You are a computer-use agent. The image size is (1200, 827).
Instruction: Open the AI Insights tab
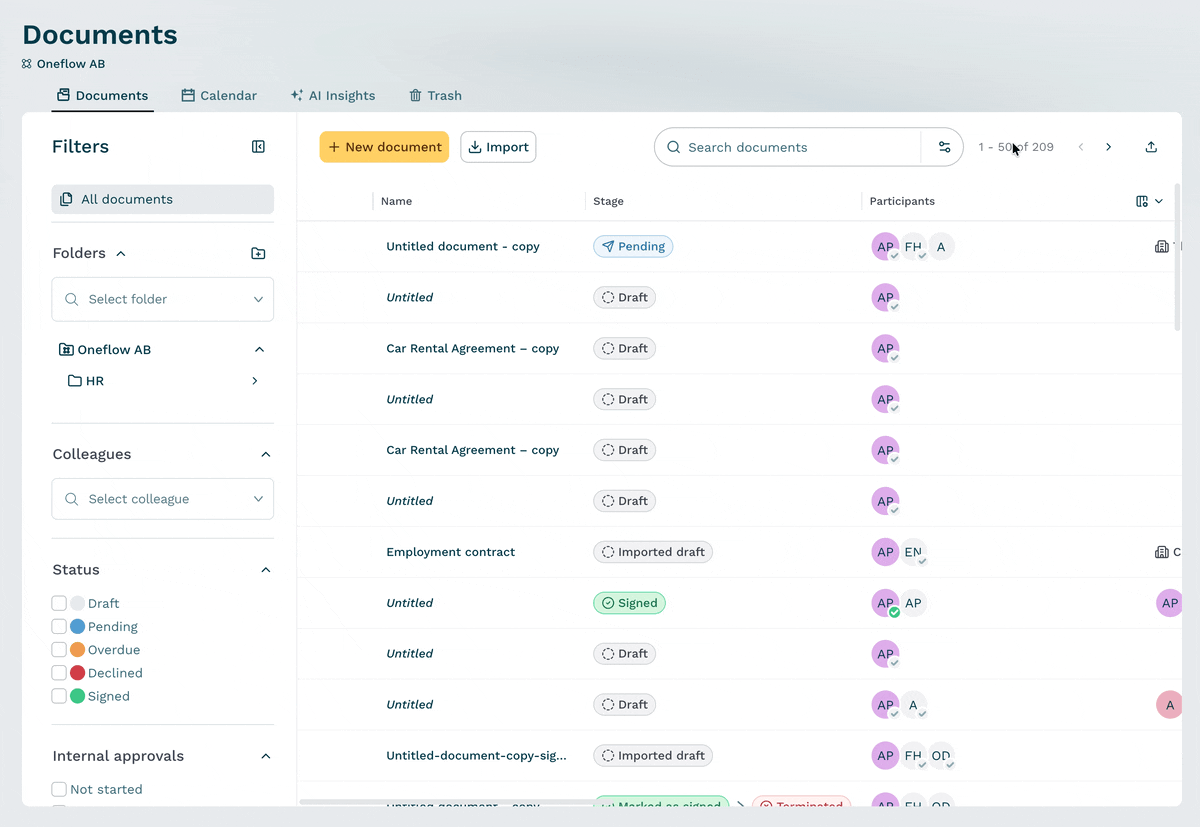click(333, 96)
